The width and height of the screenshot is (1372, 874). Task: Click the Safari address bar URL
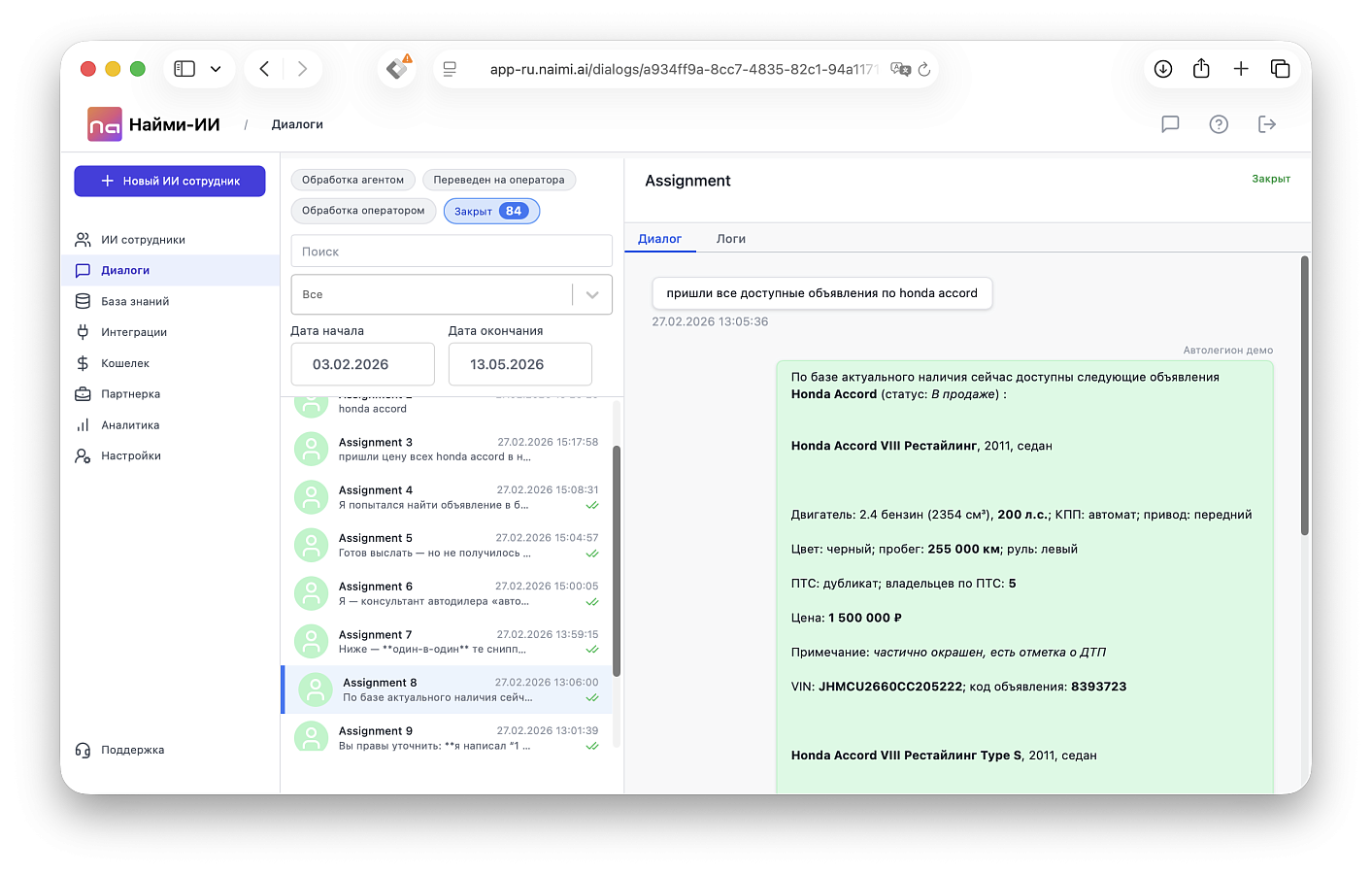tap(684, 69)
